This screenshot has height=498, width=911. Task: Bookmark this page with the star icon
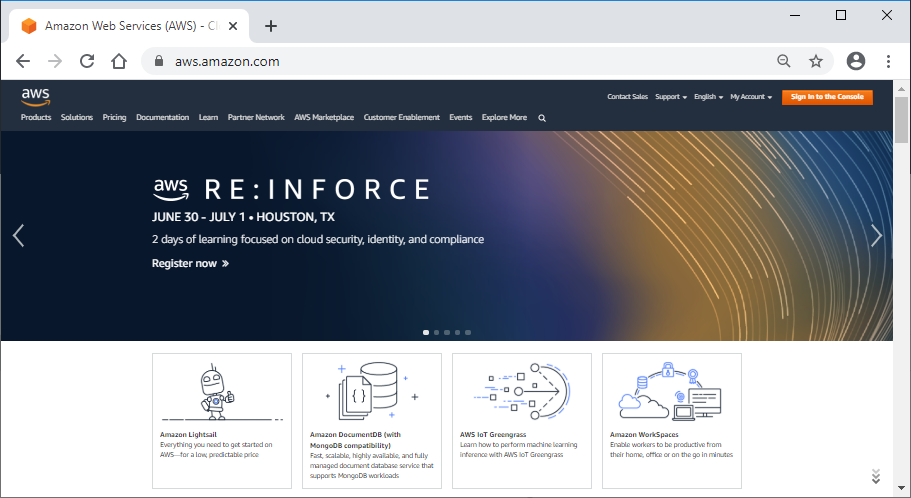816,61
